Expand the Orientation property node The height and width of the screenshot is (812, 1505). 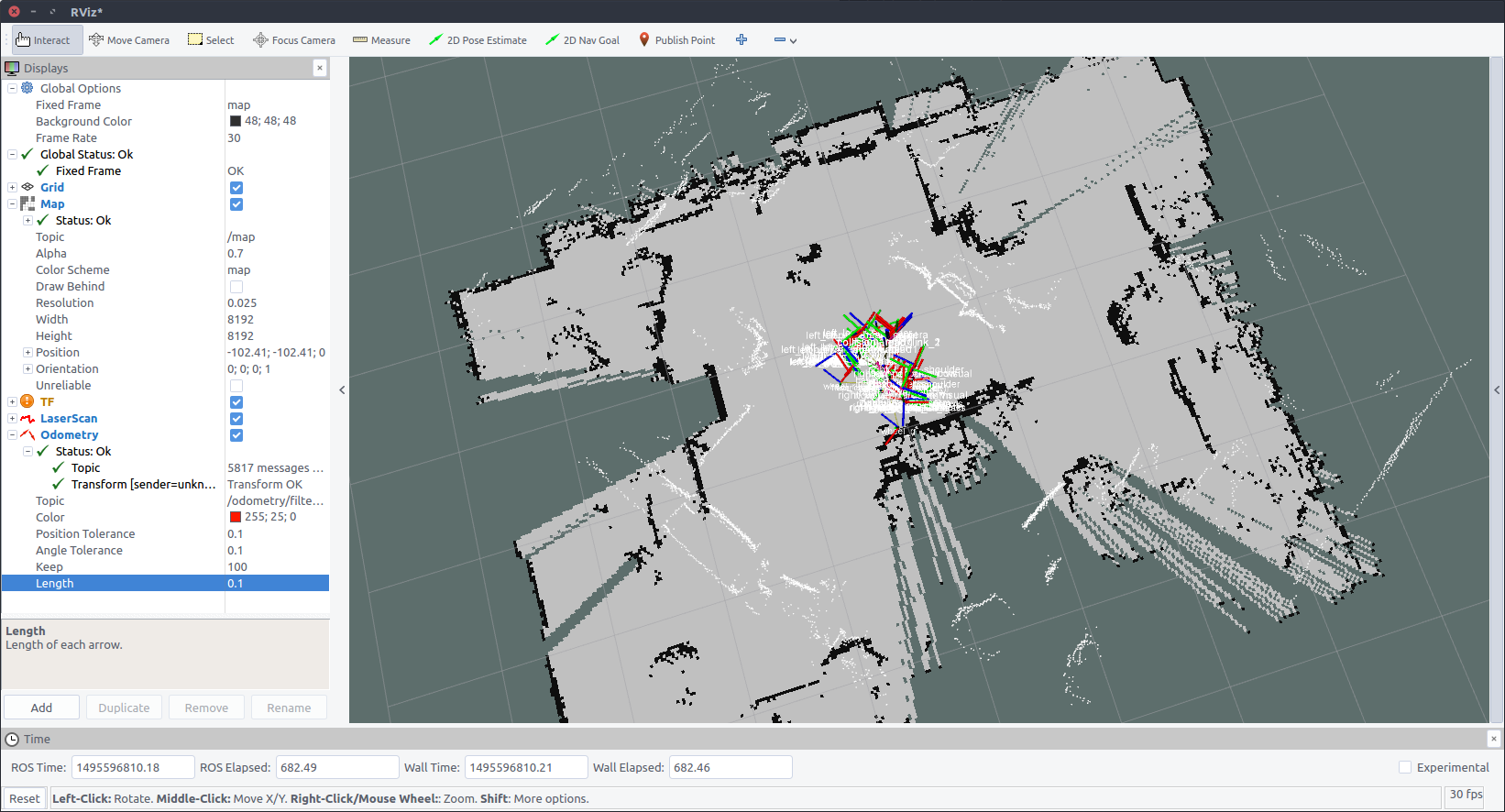tap(27, 368)
